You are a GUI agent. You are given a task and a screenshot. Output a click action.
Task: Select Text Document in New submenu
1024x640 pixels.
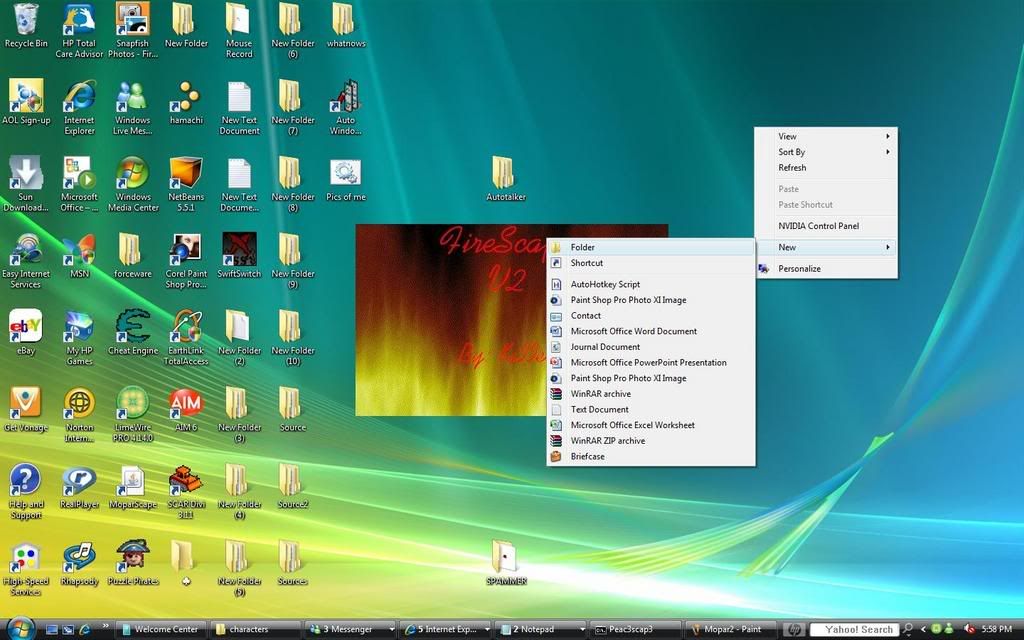coord(650,409)
